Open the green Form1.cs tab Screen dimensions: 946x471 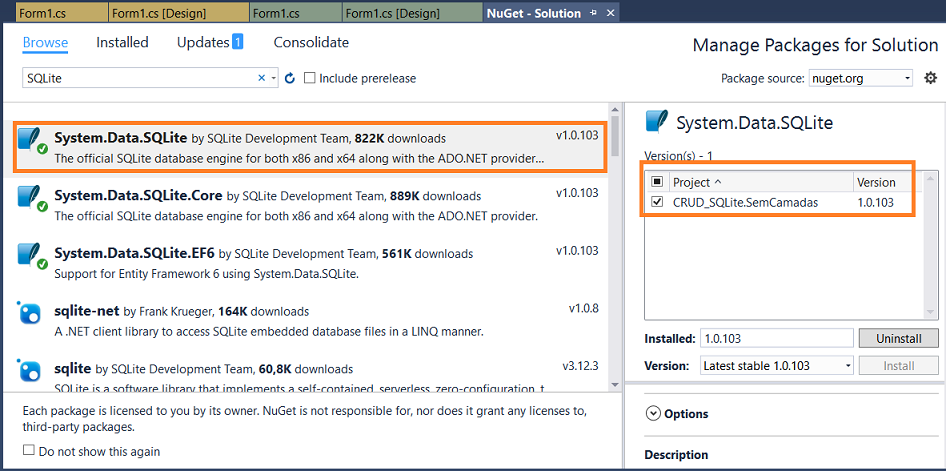point(295,13)
